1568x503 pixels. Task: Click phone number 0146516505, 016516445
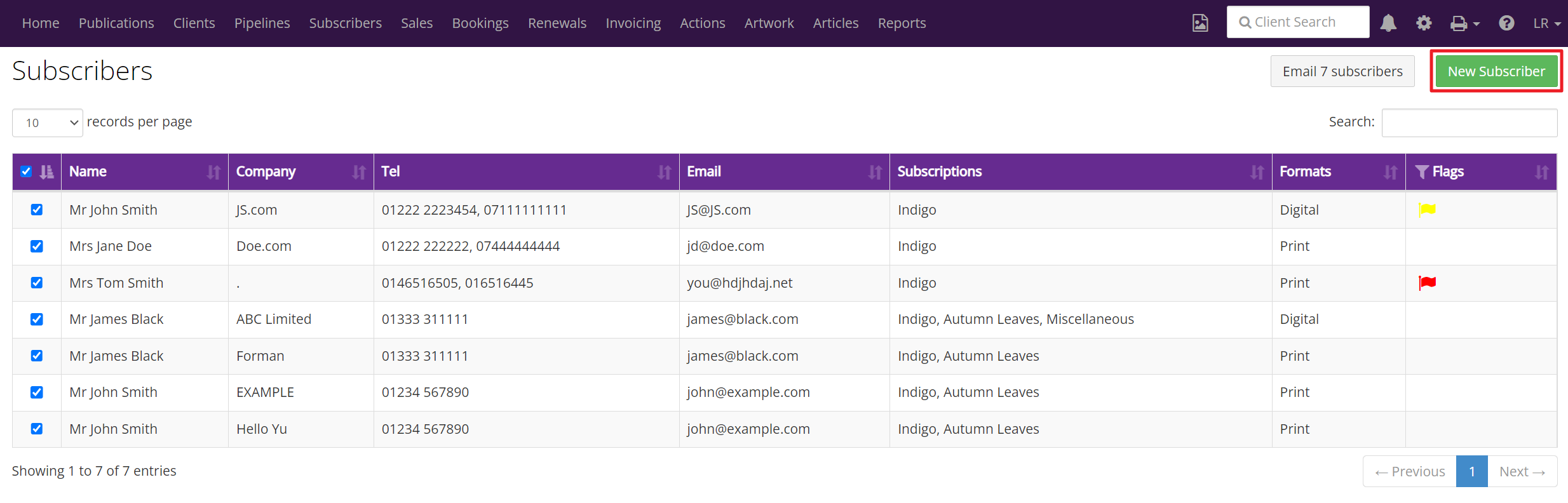[x=457, y=283]
